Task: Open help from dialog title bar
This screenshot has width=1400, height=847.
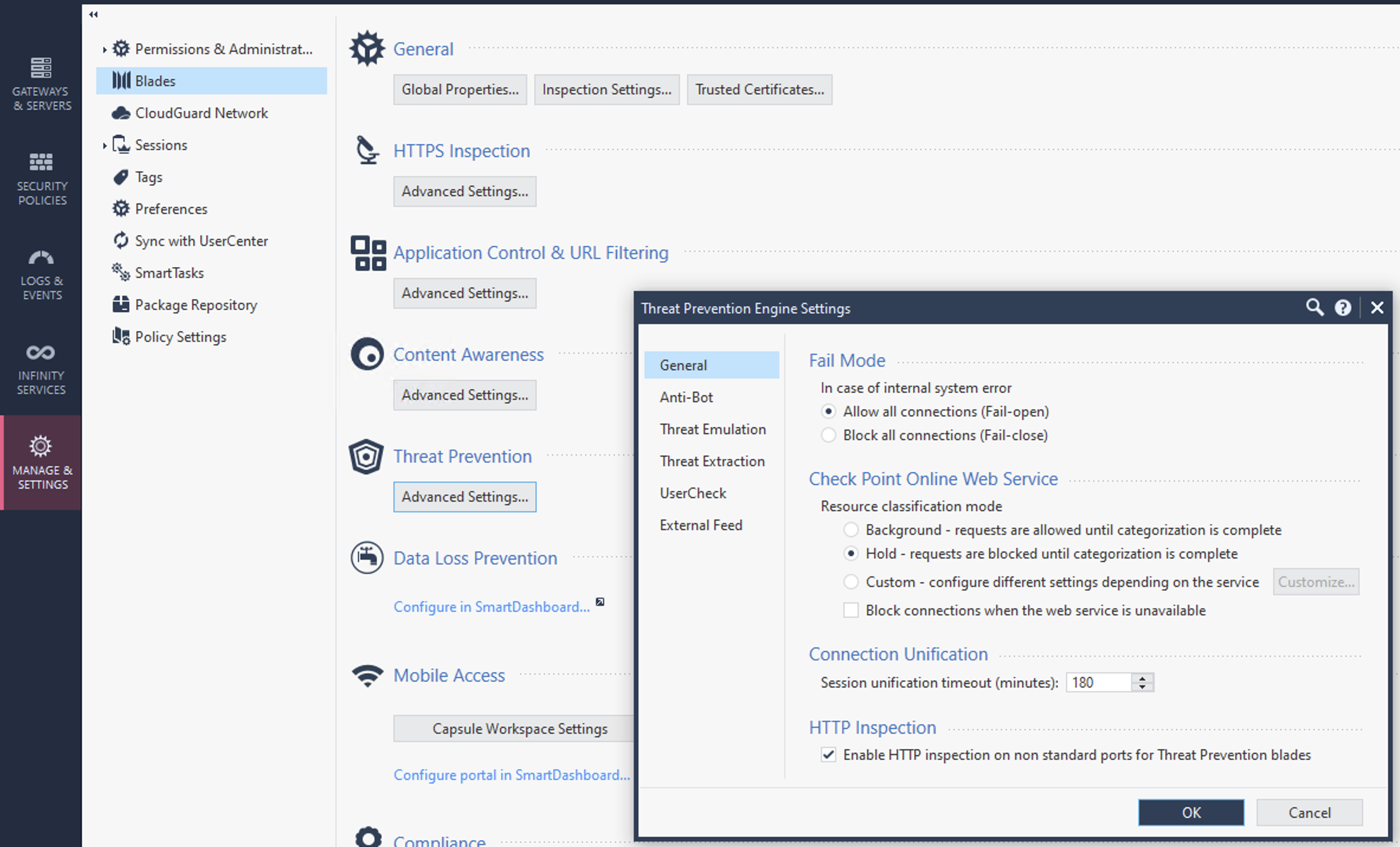Action: click(x=1343, y=307)
